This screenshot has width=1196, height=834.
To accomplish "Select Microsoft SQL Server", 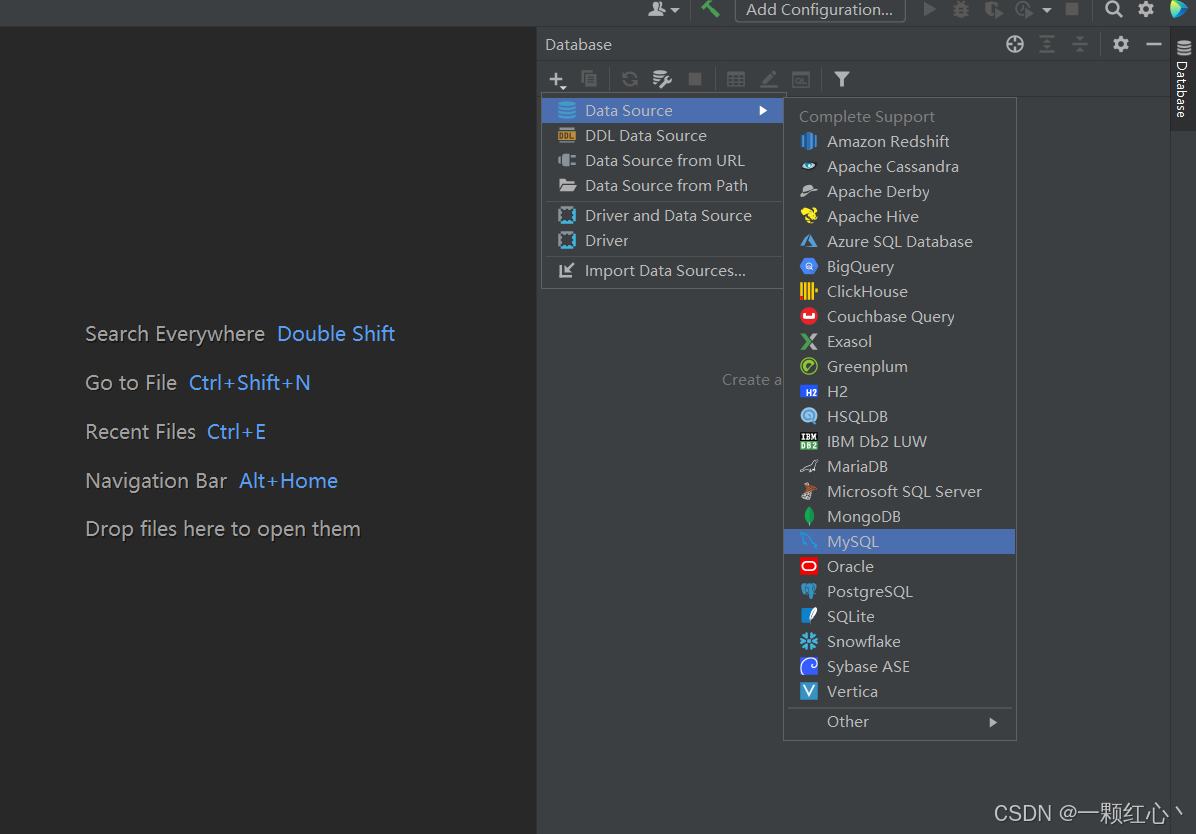I will 899,492.
